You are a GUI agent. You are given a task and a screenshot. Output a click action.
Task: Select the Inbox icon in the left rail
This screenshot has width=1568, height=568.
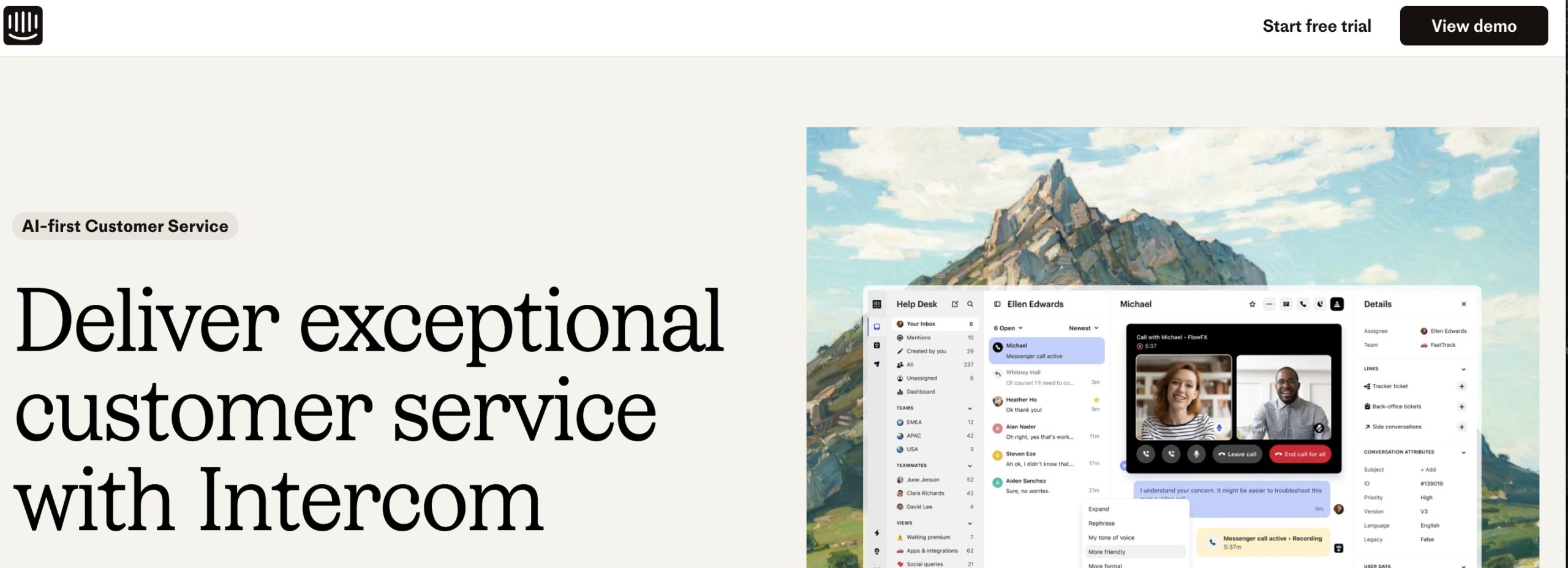(876, 327)
